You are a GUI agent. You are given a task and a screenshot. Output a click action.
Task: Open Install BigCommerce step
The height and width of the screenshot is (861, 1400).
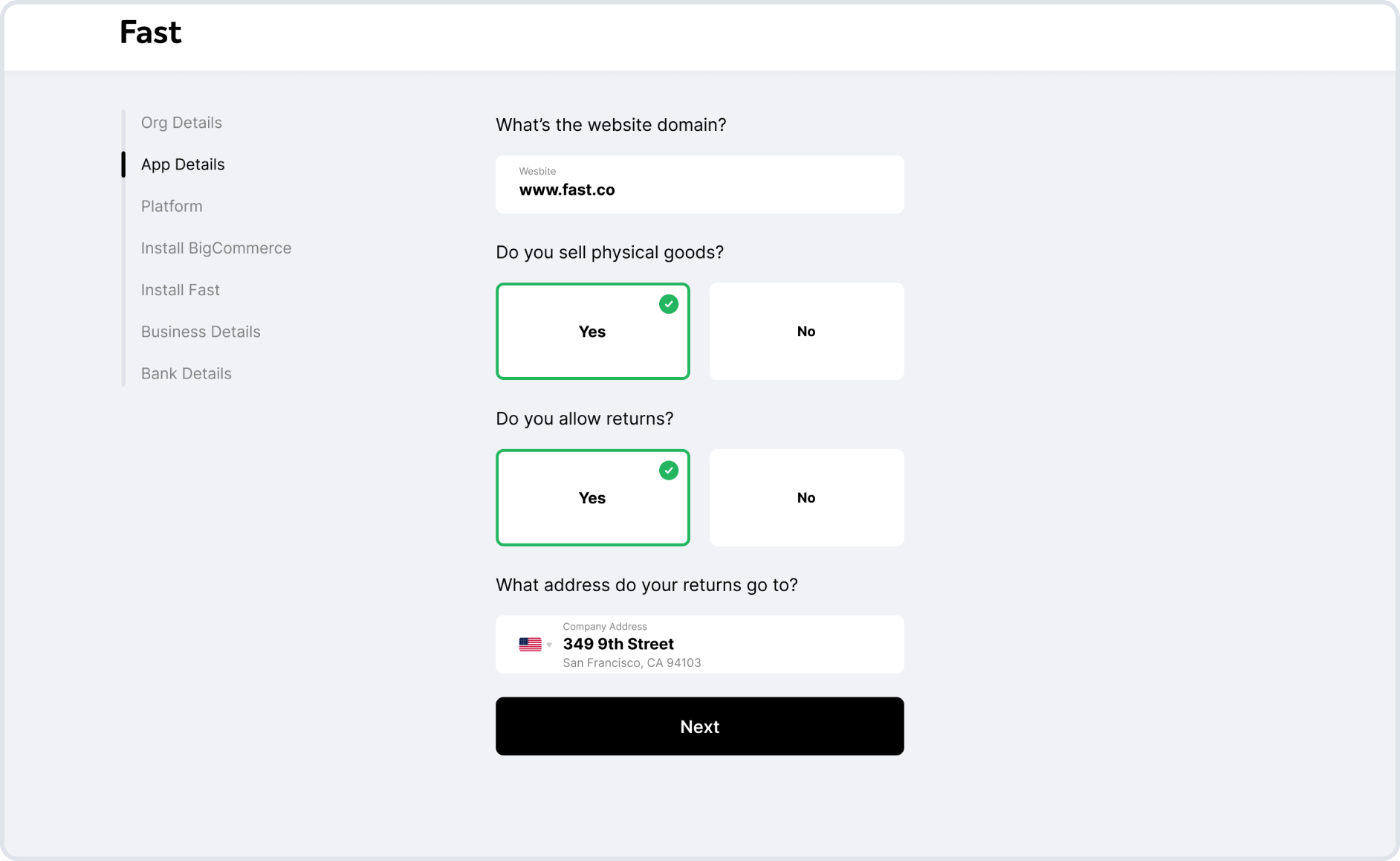click(216, 248)
